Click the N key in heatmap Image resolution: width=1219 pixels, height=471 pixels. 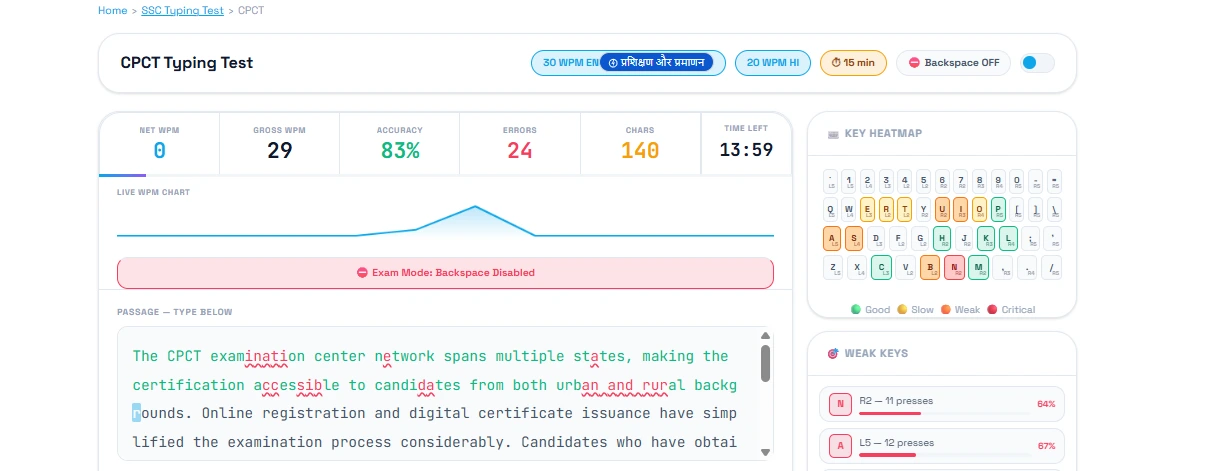(954, 267)
